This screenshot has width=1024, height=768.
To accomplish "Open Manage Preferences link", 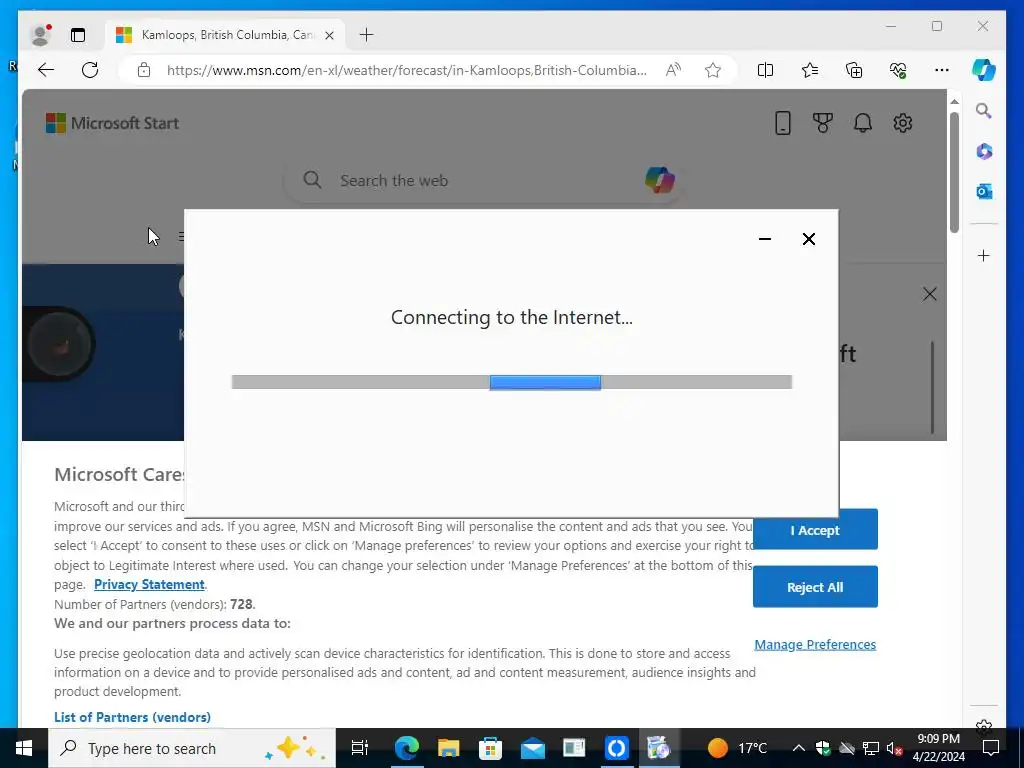I will click(815, 645).
